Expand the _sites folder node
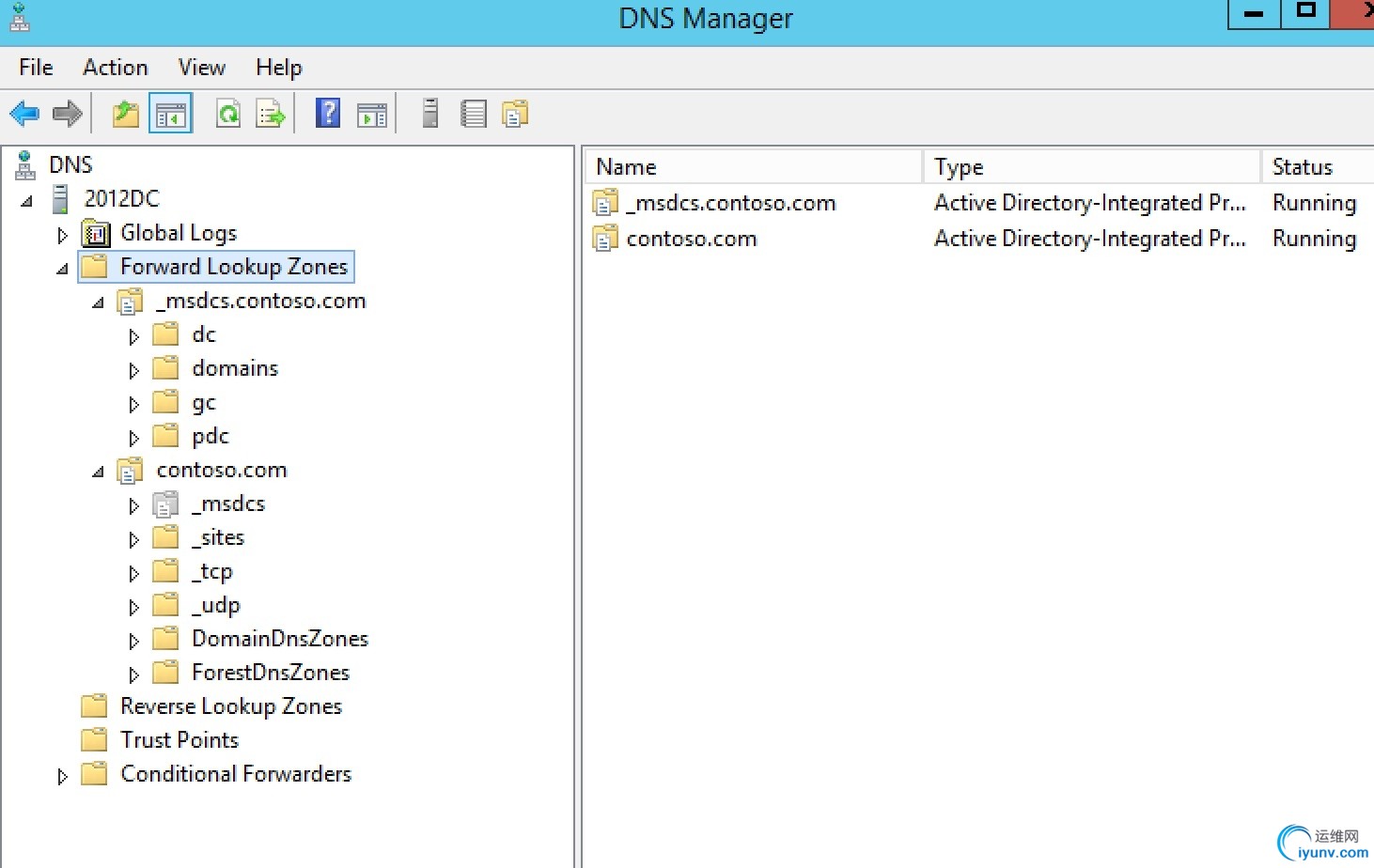1374x868 pixels. (x=133, y=539)
